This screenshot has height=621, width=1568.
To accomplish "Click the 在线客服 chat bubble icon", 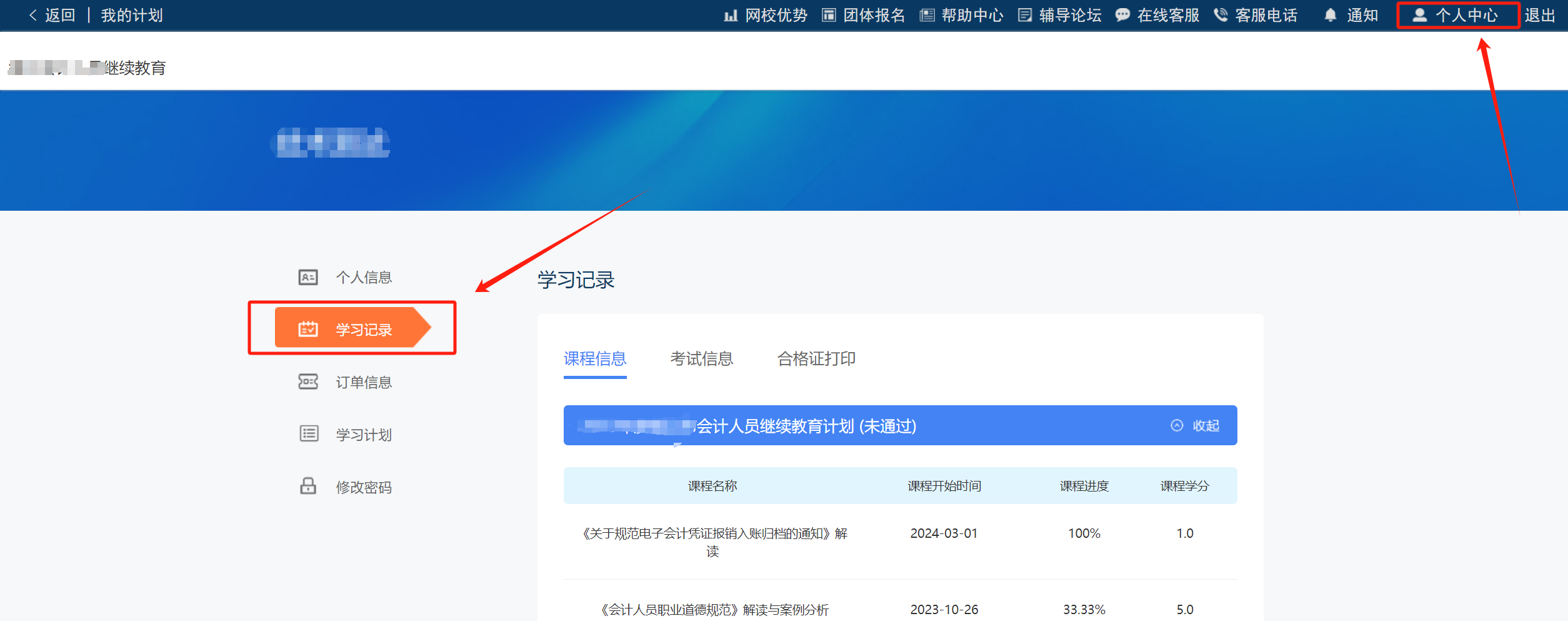I will (x=1122, y=16).
